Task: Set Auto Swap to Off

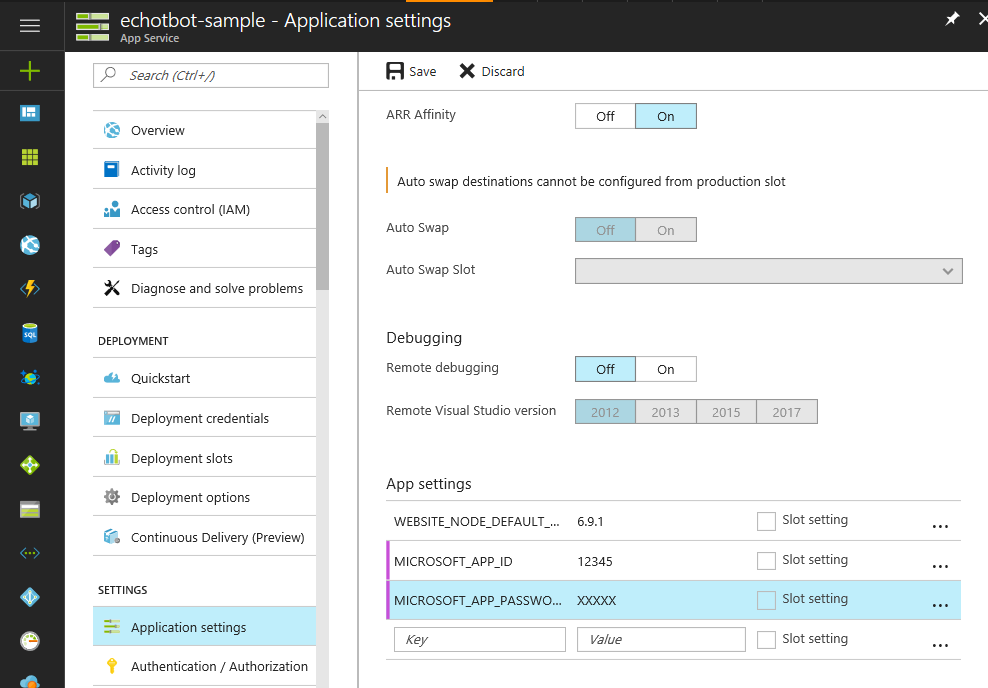Action: [x=605, y=230]
